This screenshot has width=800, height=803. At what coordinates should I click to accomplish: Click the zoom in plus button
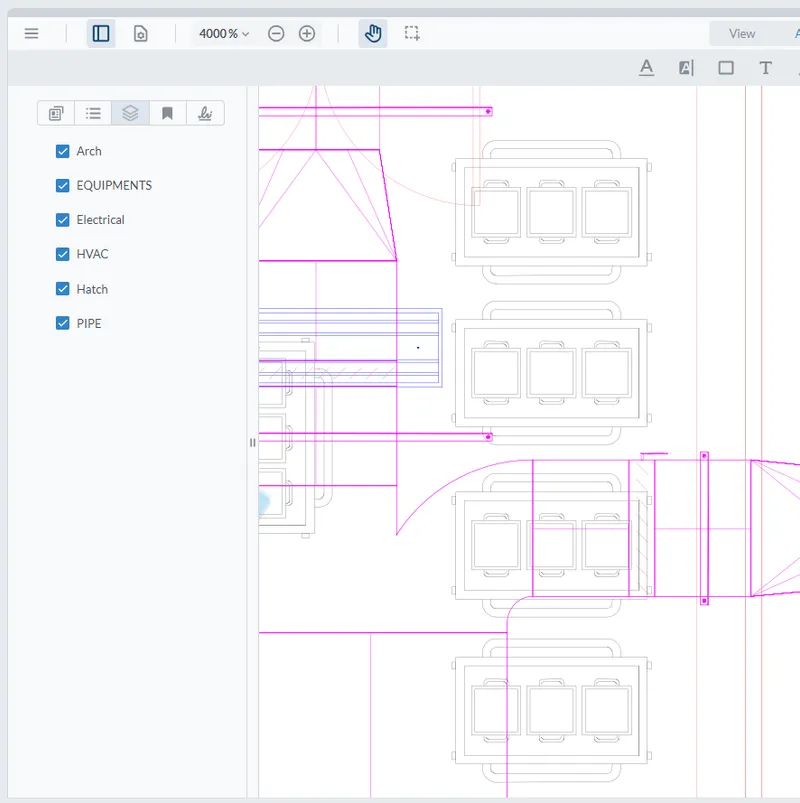pyautogui.click(x=307, y=34)
